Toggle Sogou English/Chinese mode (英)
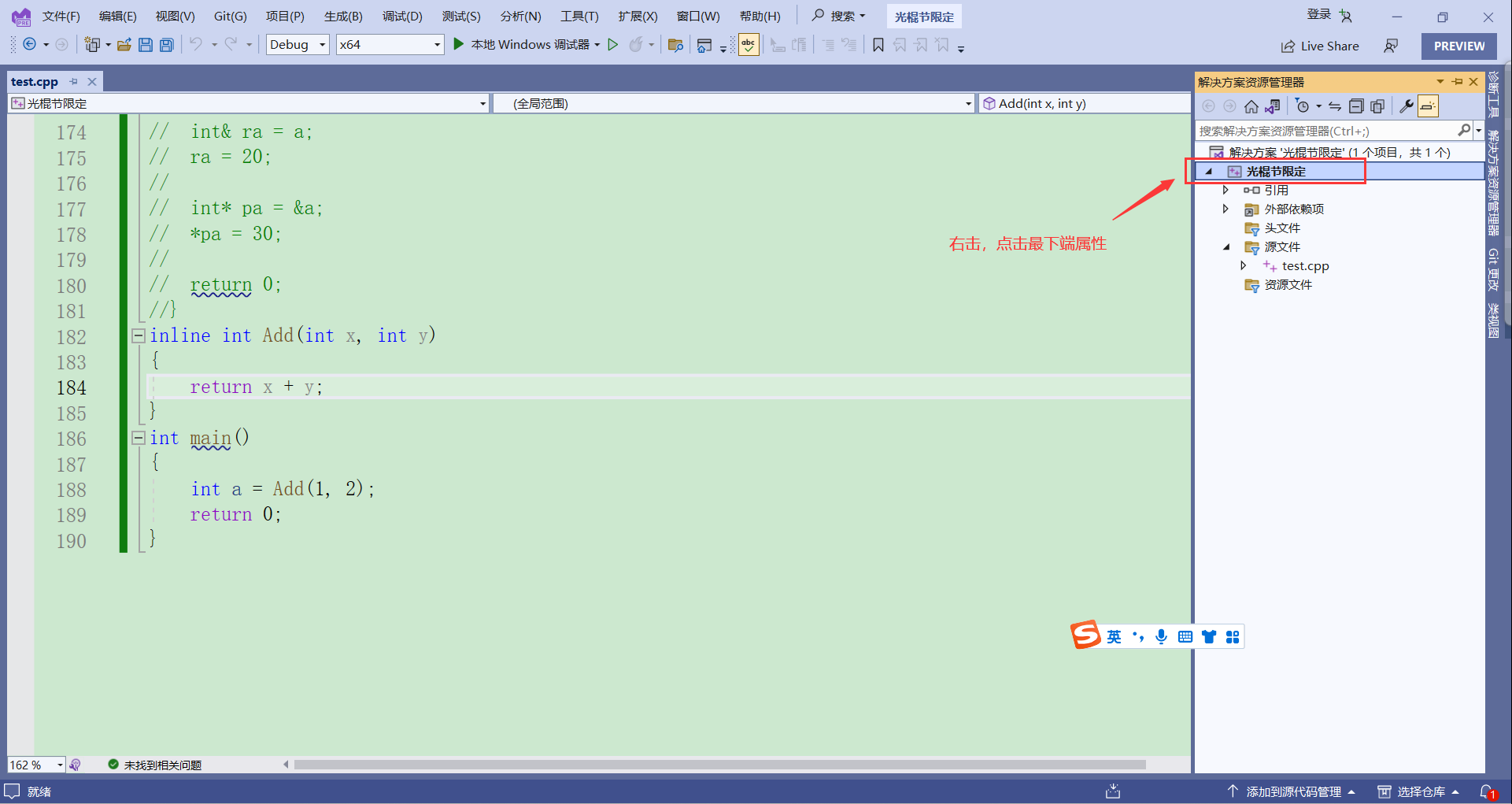Screen dimensions: 1512x804 pyautogui.click(x=1114, y=636)
